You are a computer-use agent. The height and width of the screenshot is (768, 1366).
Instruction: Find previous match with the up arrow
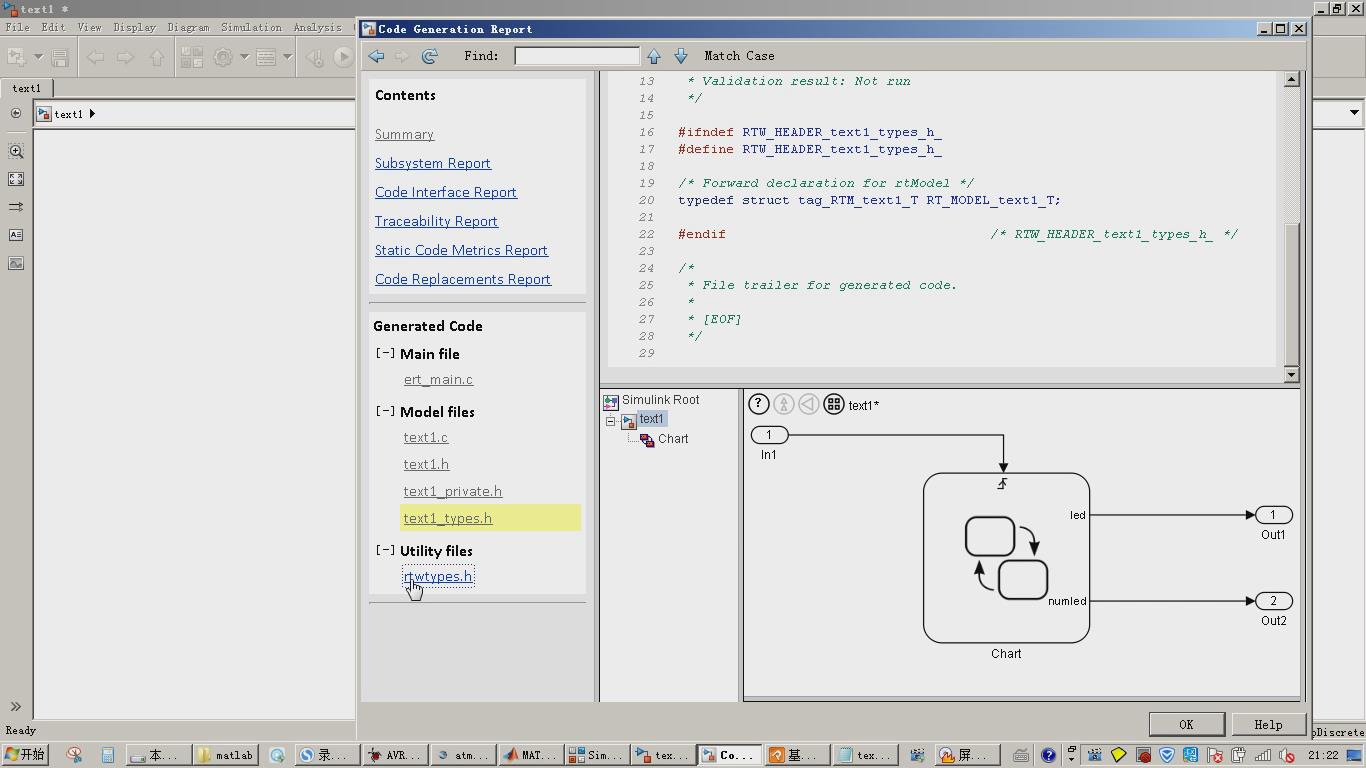pyautogui.click(x=654, y=56)
